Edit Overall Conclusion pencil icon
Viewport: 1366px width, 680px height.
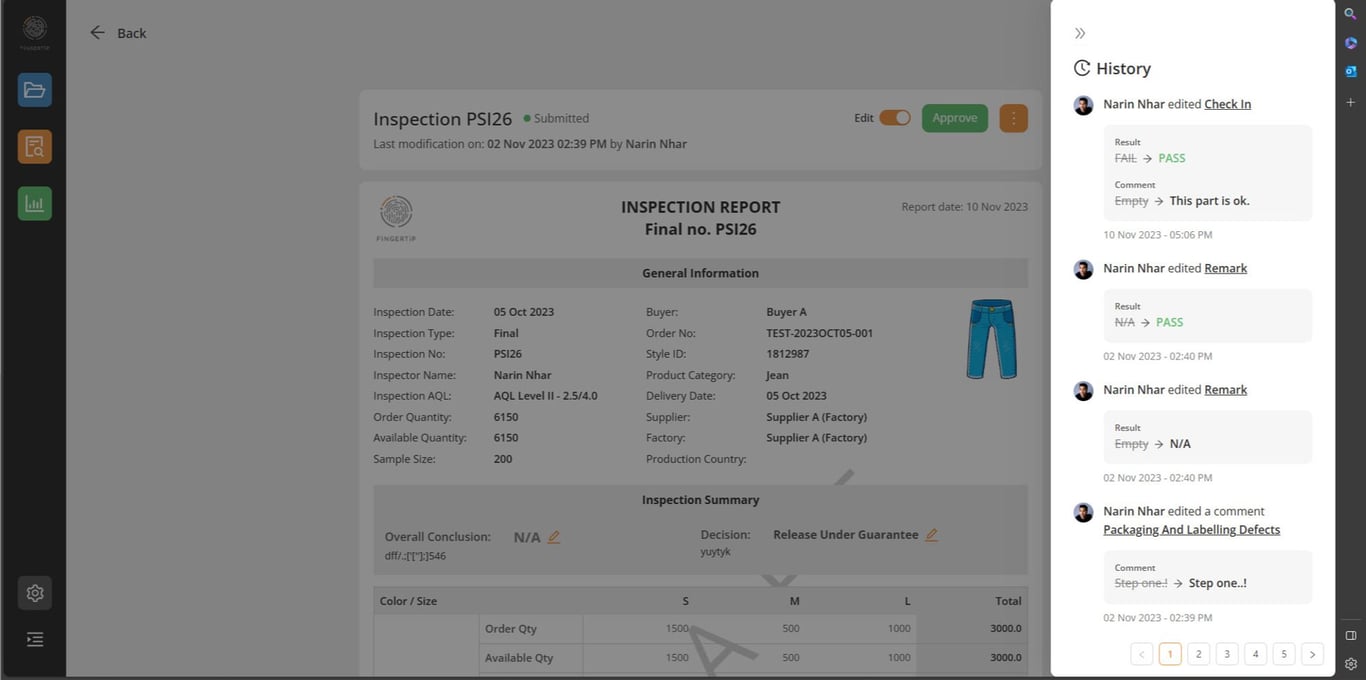(x=554, y=537)
